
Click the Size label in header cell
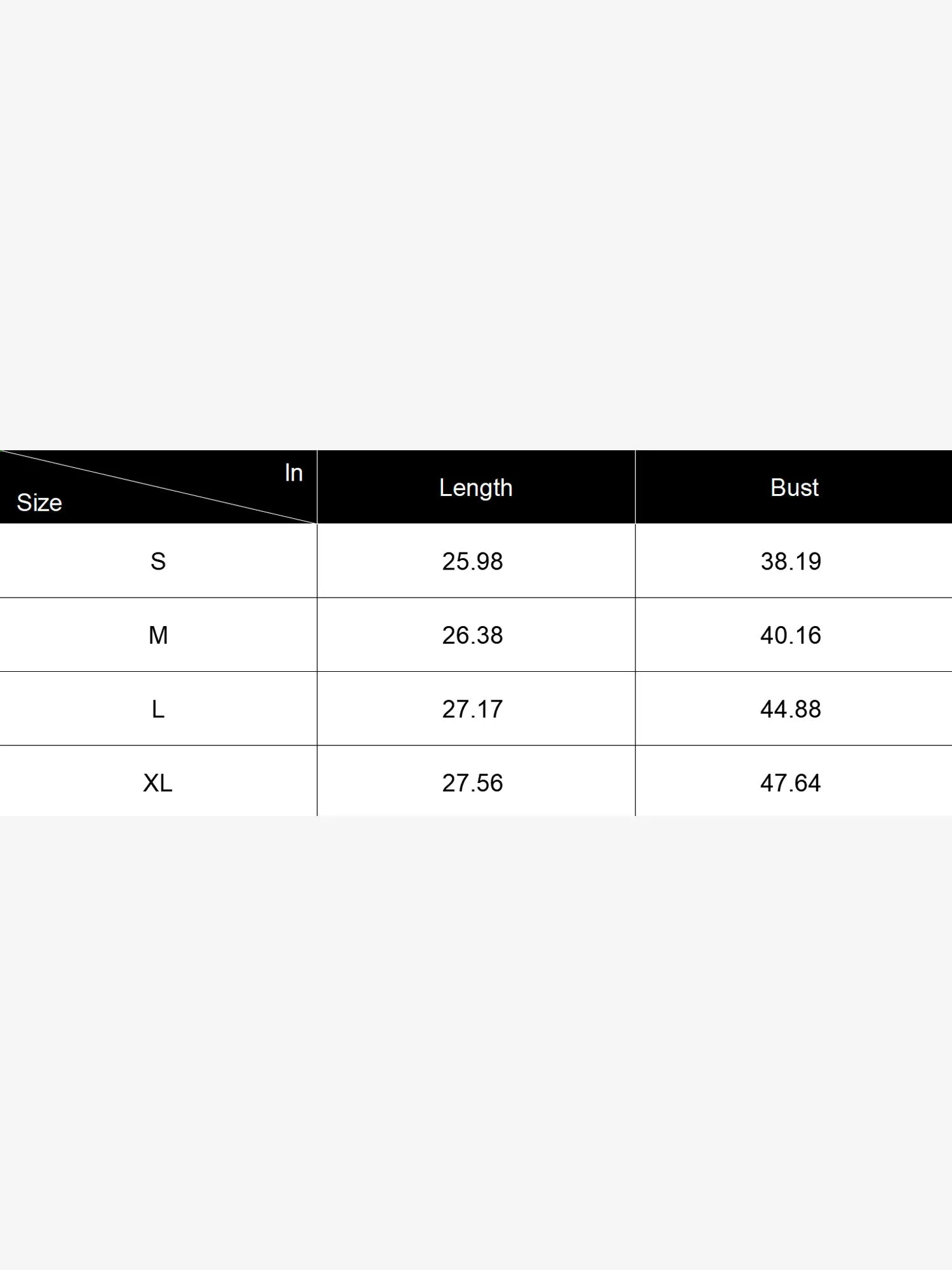coord(39,503)
